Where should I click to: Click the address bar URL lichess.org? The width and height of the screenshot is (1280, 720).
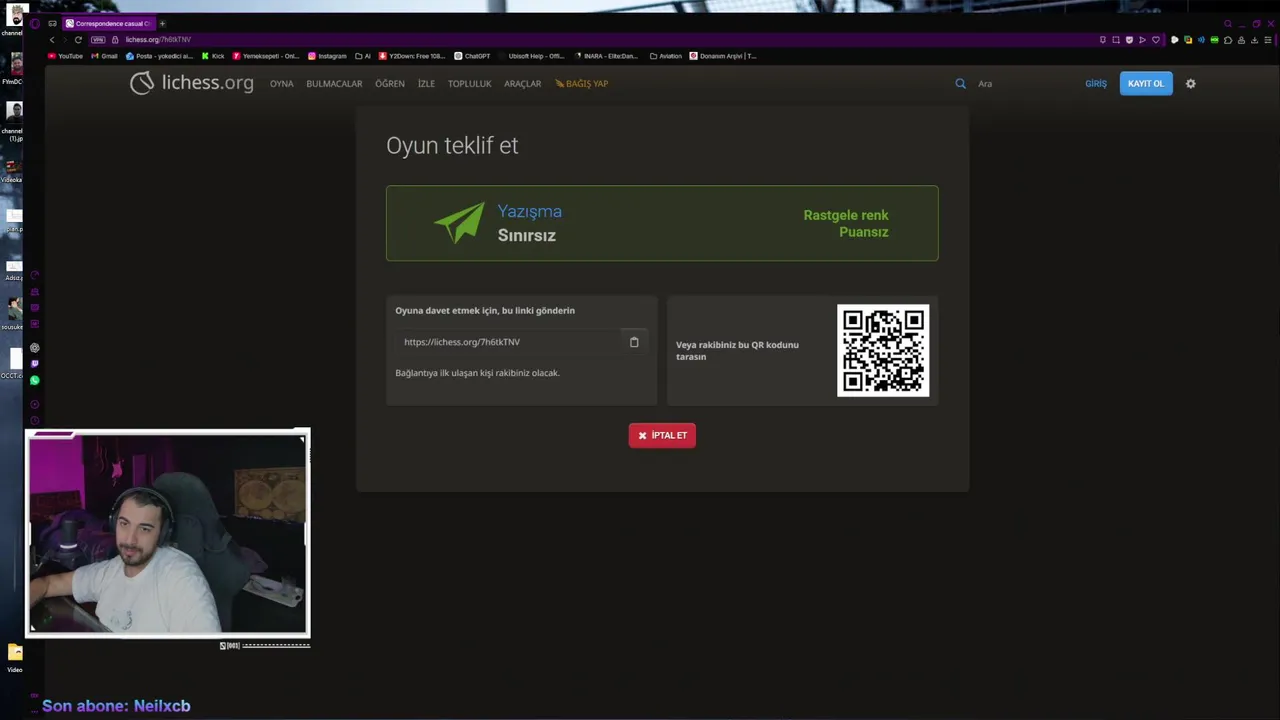click(158, 40)
